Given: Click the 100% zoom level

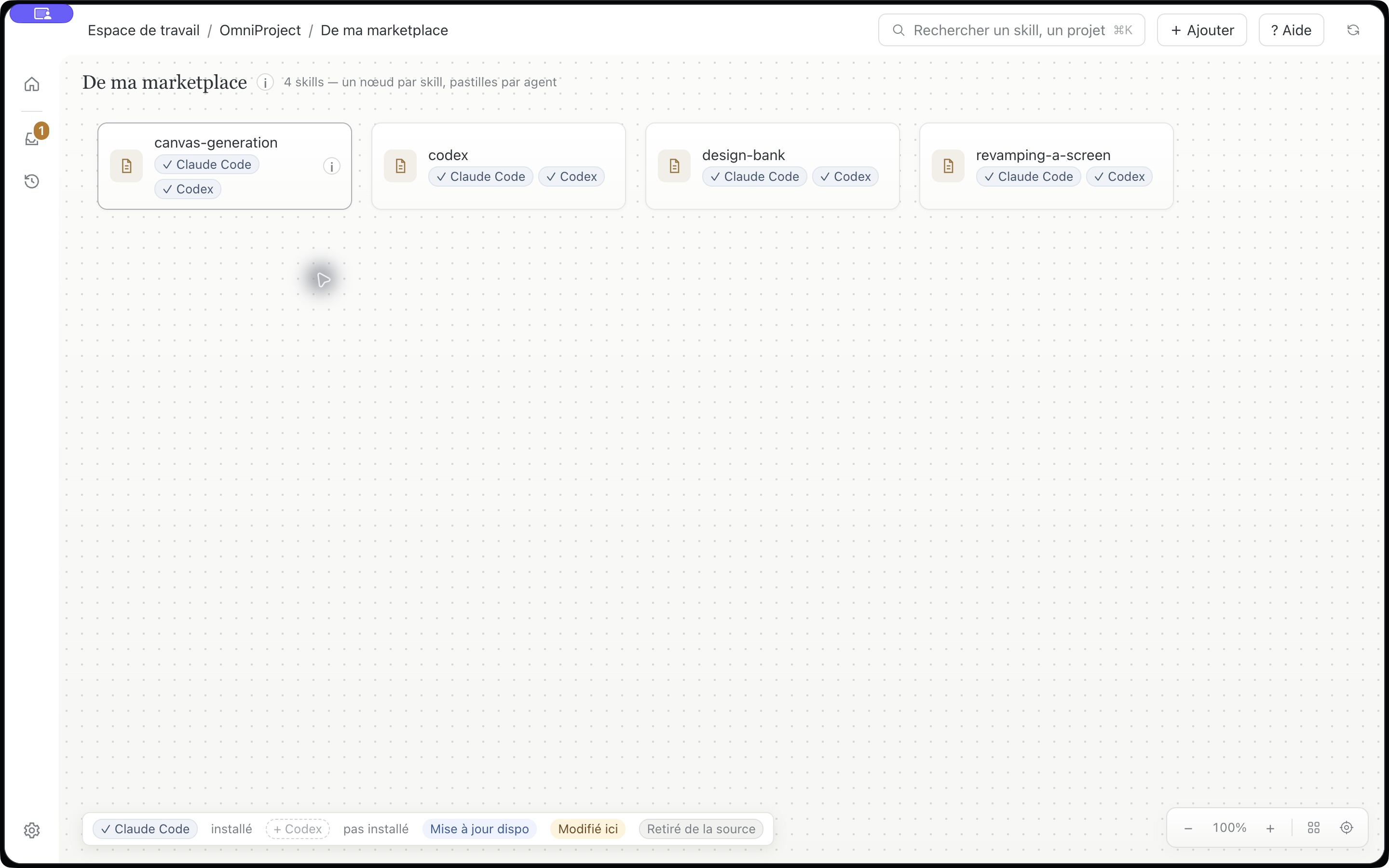Looking at the screenshot, I should [1229, 828].
